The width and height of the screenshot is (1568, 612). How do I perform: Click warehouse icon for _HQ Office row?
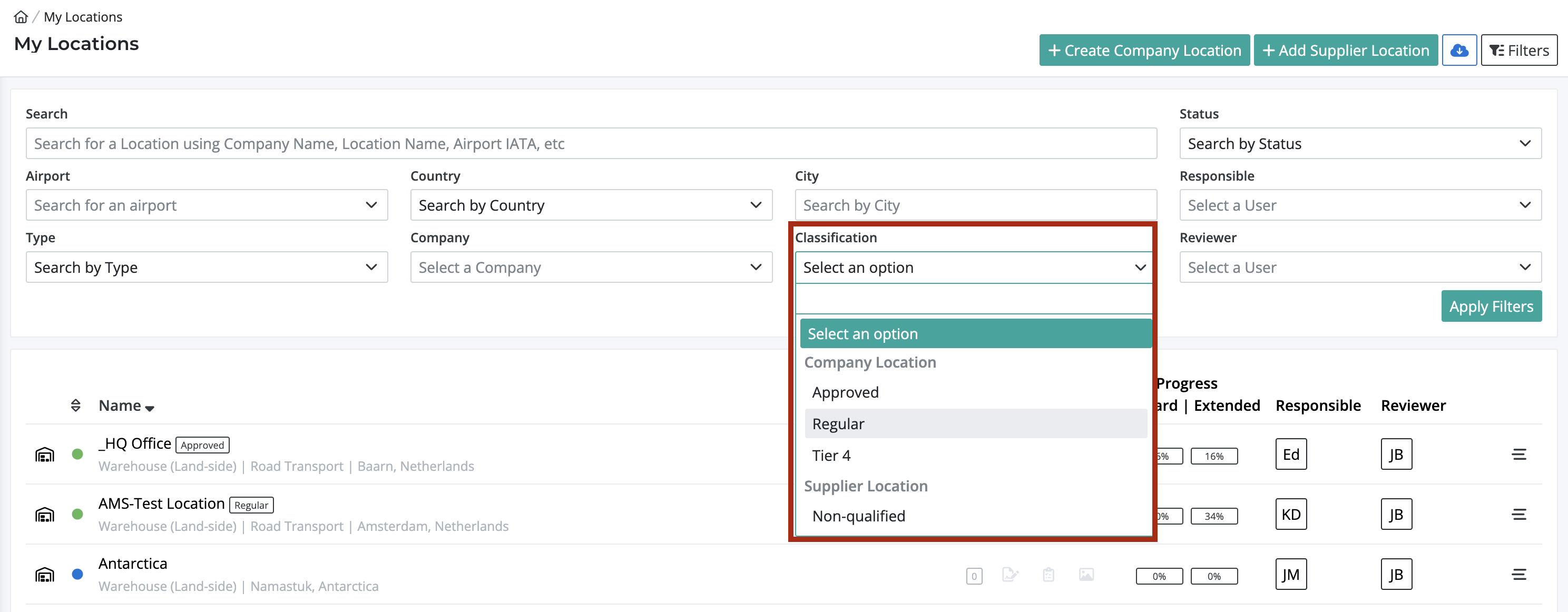(44, 455)
